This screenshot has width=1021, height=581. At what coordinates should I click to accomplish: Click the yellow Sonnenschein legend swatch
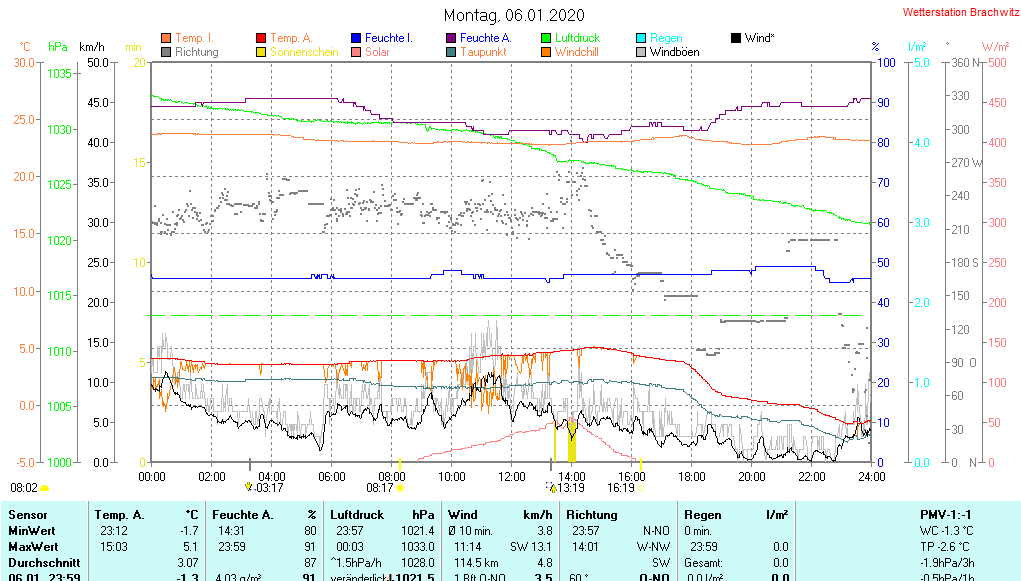click(x=262, y=52)
